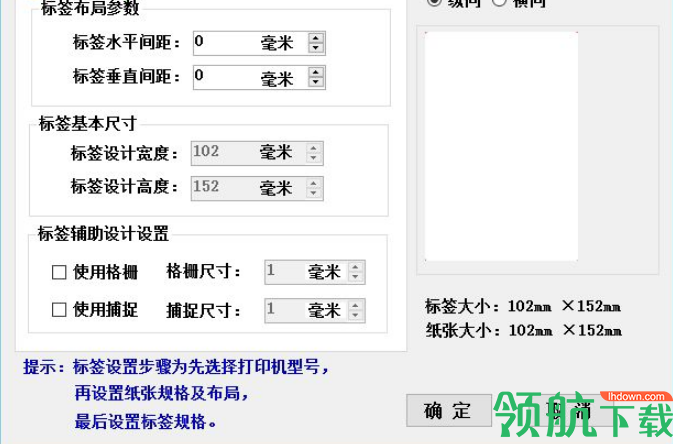The image size is (673, 444).
Task: Decrease 标签设计宽度 with the down arrow
Action: [x=314, y=158]
